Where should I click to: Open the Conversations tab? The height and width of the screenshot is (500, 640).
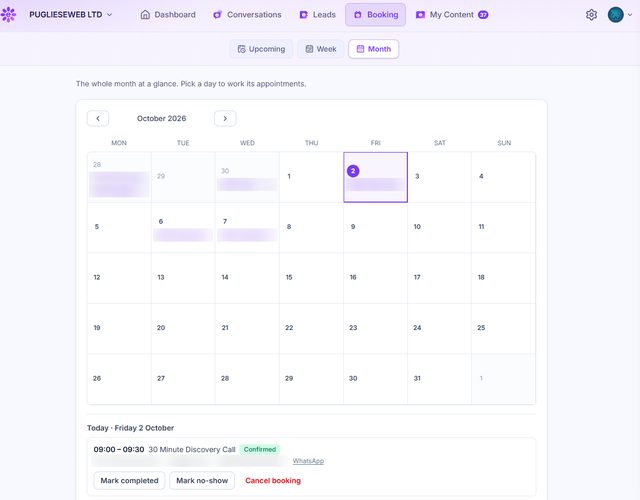point(247,15)
